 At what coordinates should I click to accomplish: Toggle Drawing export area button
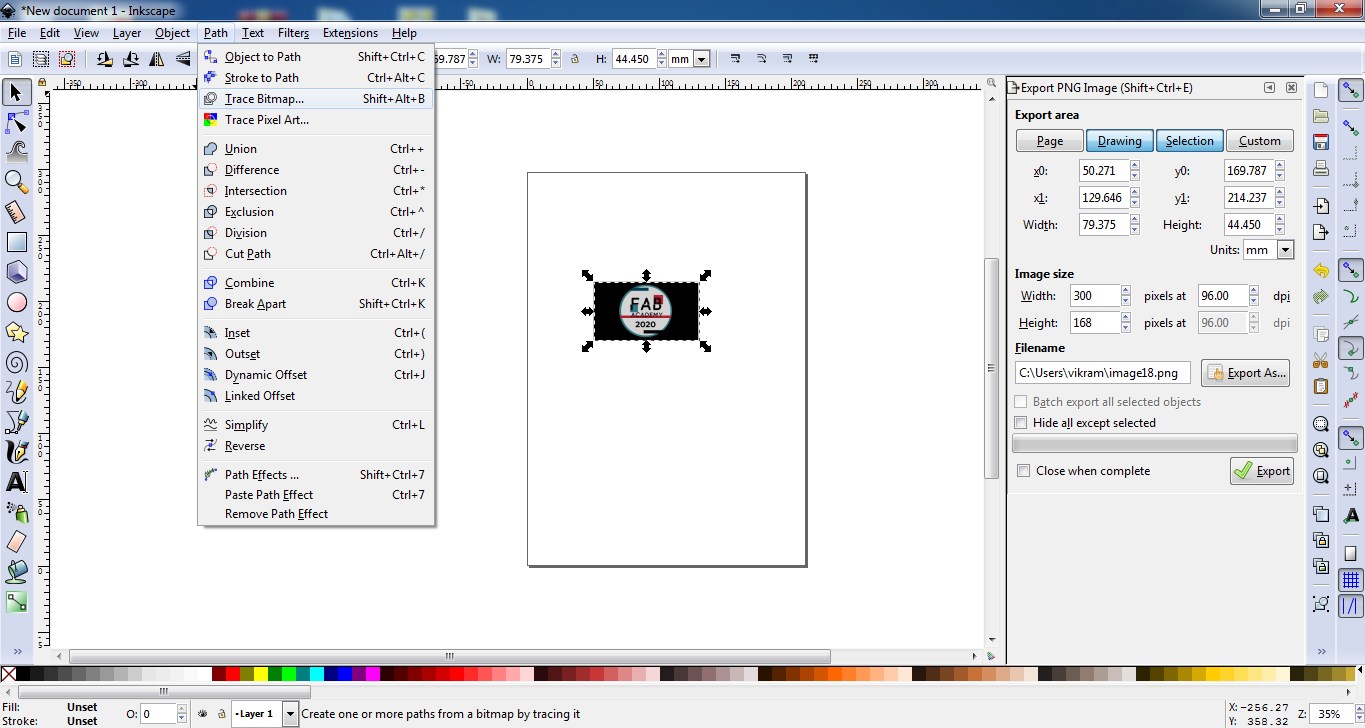1120,141
